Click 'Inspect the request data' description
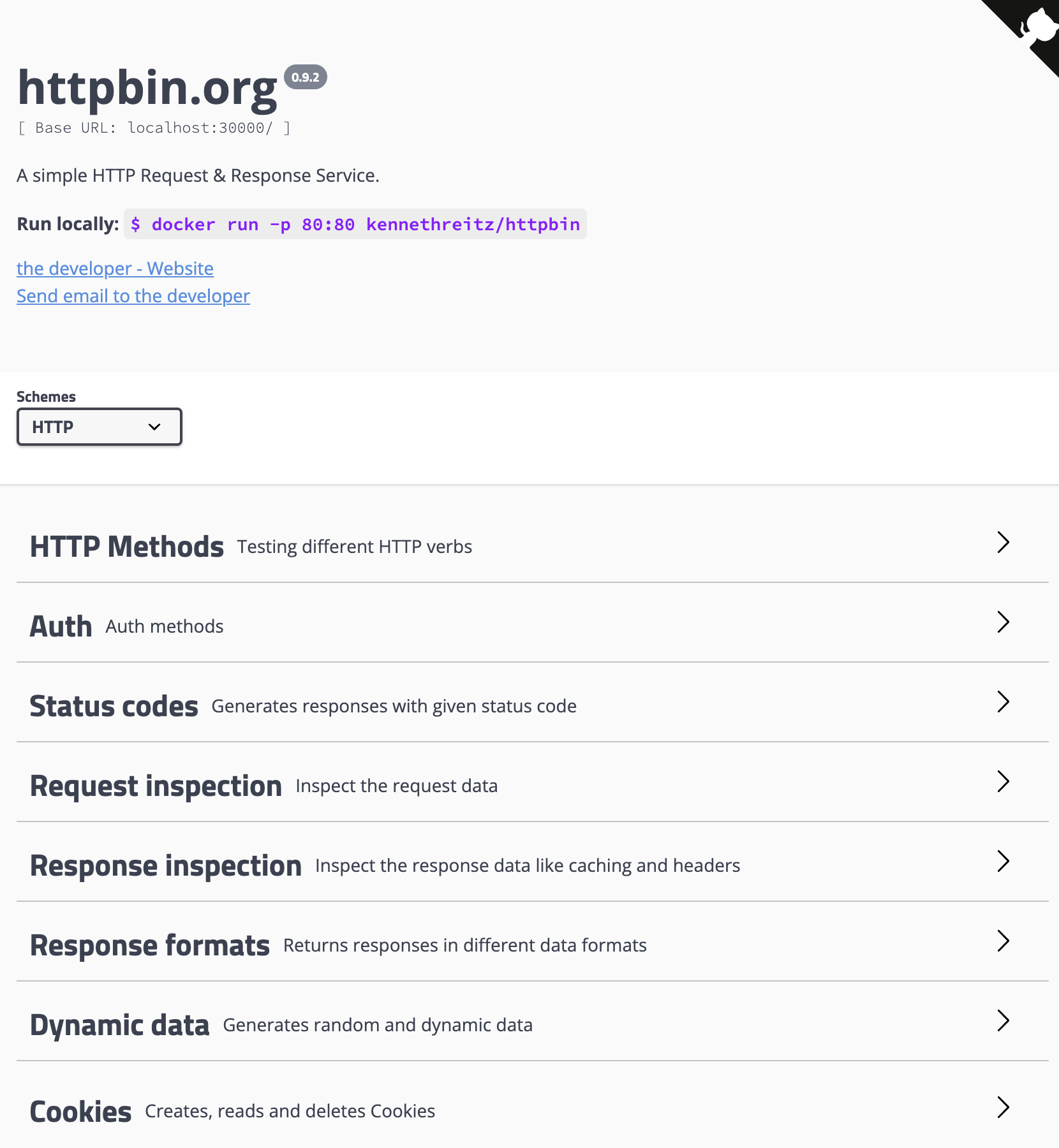The width and height of the screenshot is (1059, 1148). pyautogui.click(x=397, y=786)
